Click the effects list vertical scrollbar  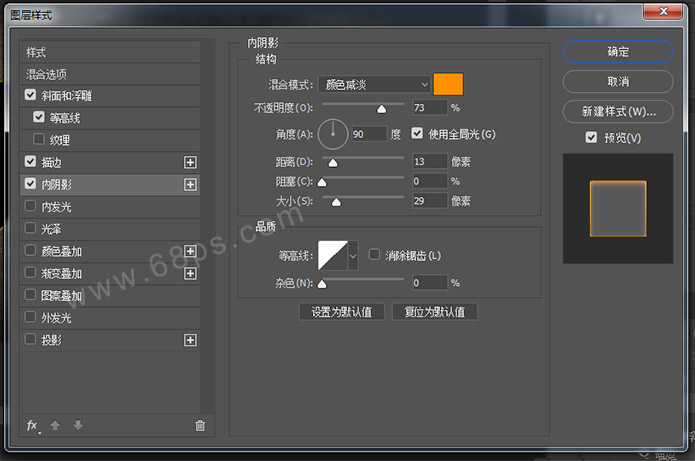(x=207, y=227)
